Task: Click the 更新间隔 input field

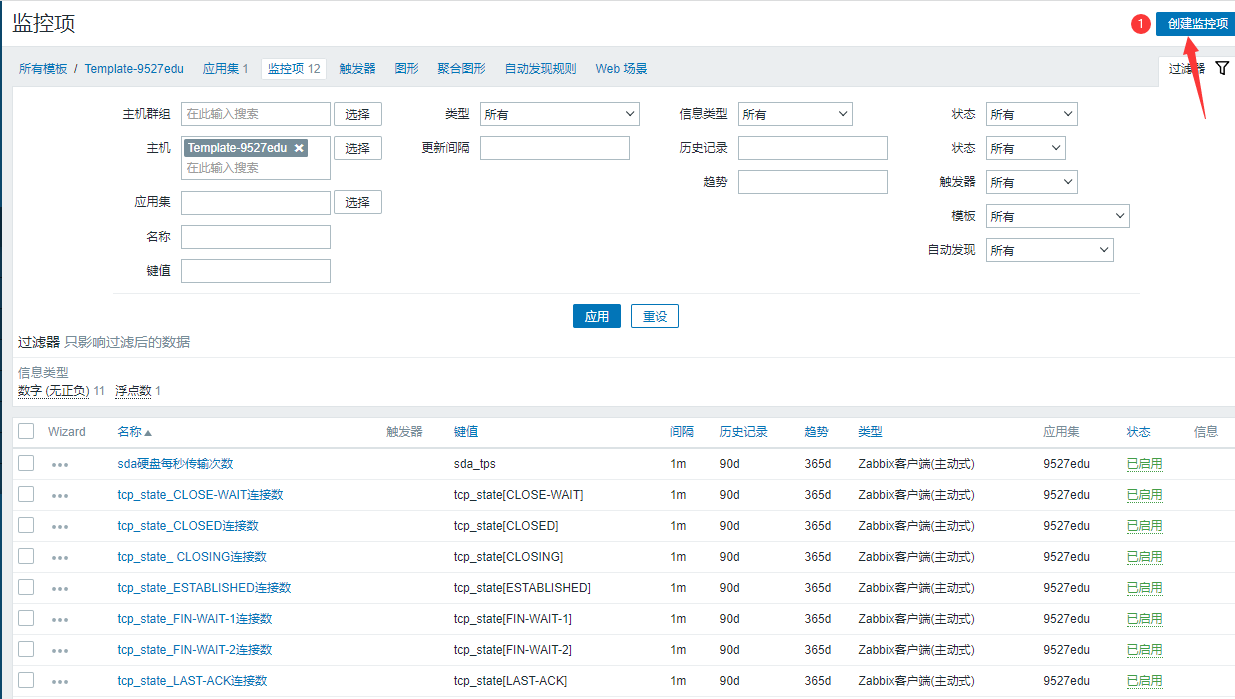Action: [x=555, y=148]
